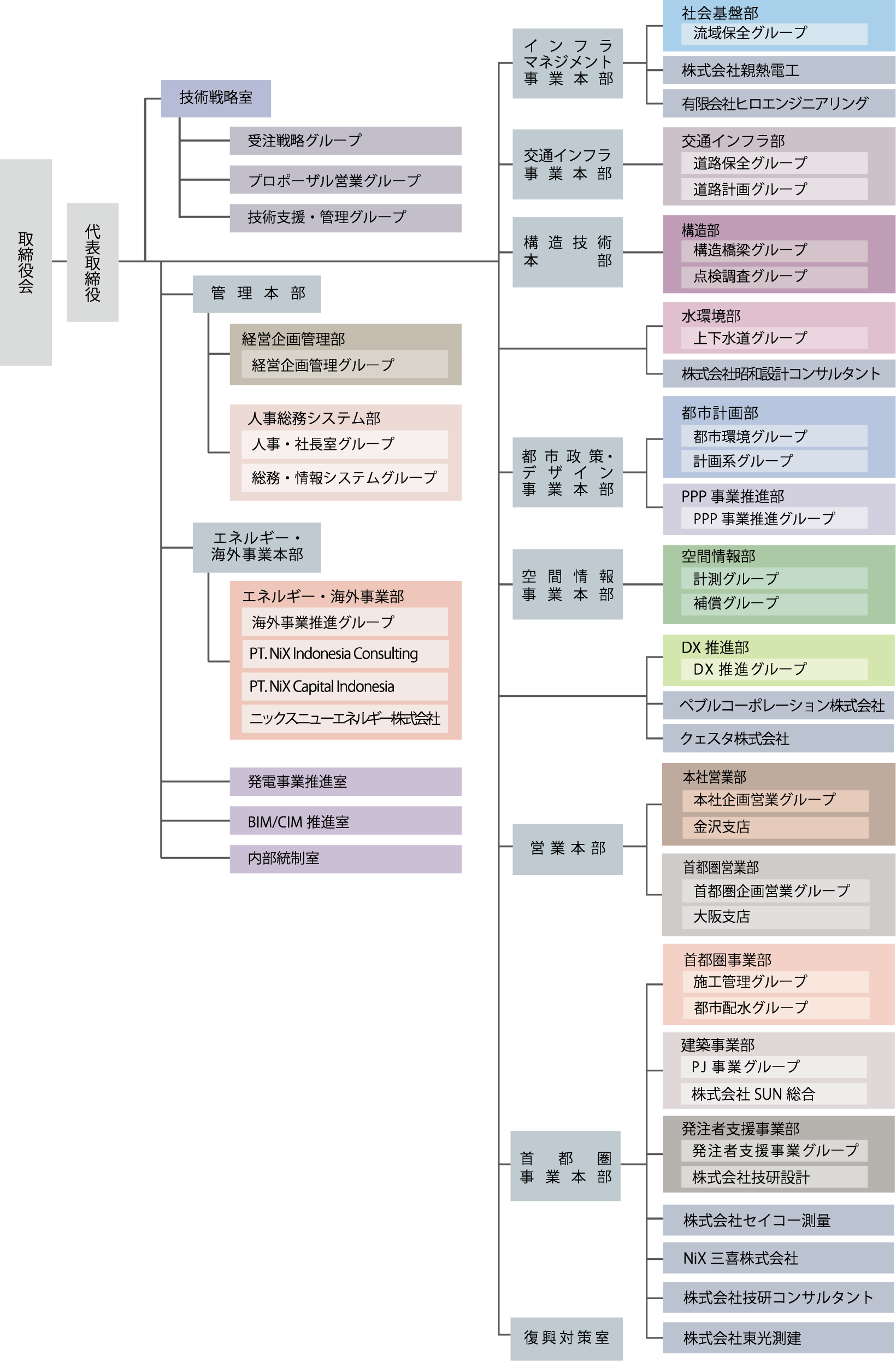Select PT. NiX Capital Indonesia
Image resolution: width=896 pixels, height=1361 pixels.
click(345, 687)
